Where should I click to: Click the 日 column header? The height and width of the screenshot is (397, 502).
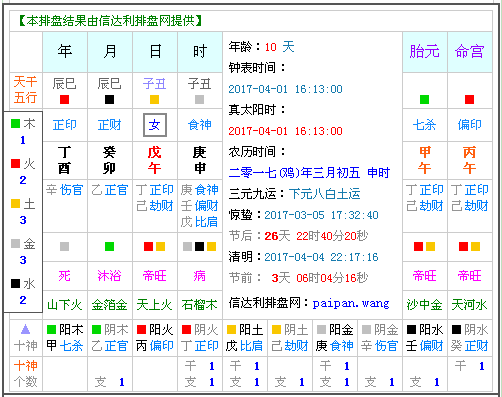[155, 52]
